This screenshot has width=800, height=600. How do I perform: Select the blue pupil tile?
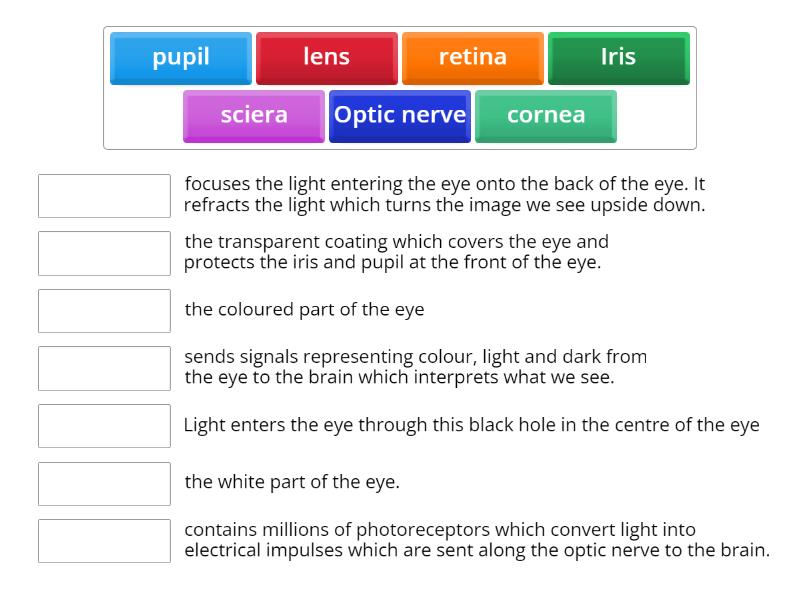point(181,58)
